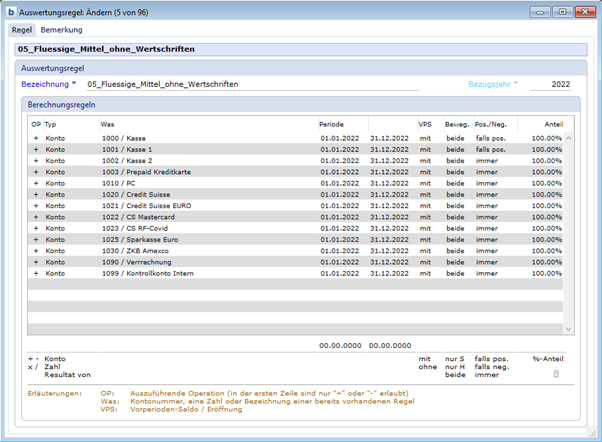
Task: Click the 1003 / Prepaid Kreditkarte row
Action: pyautogui.click(x=145, y=172)
